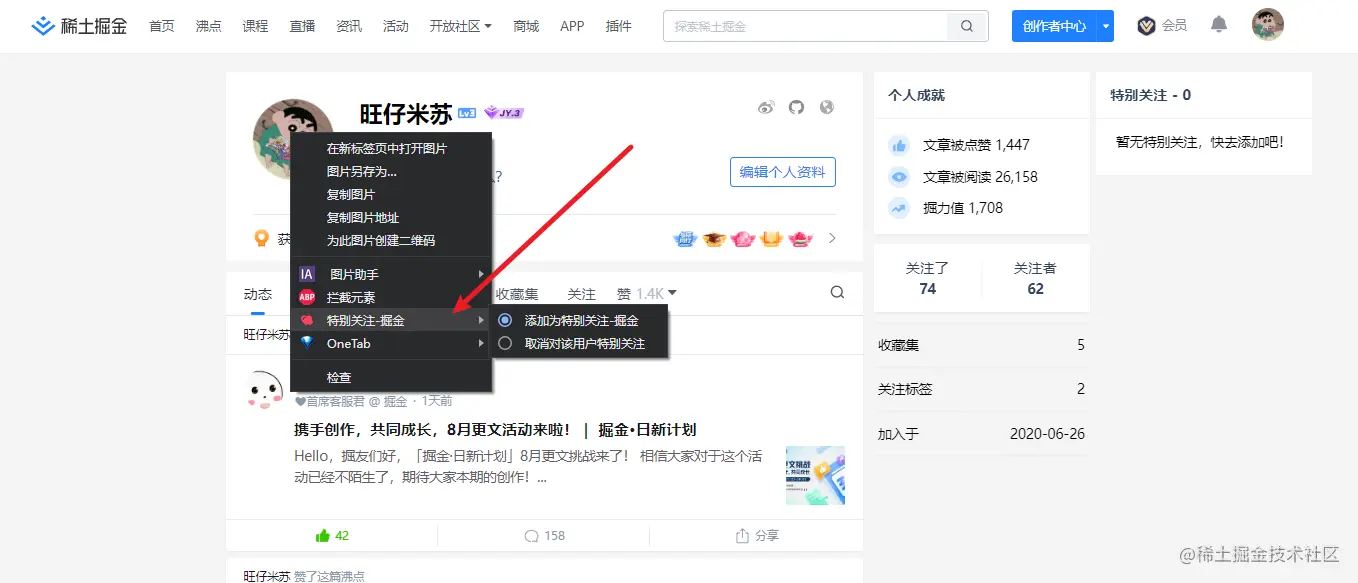The height and width of the screenshot is (583, 1358).
Task: Click the OneTab diamond icon
Action: 307,343
